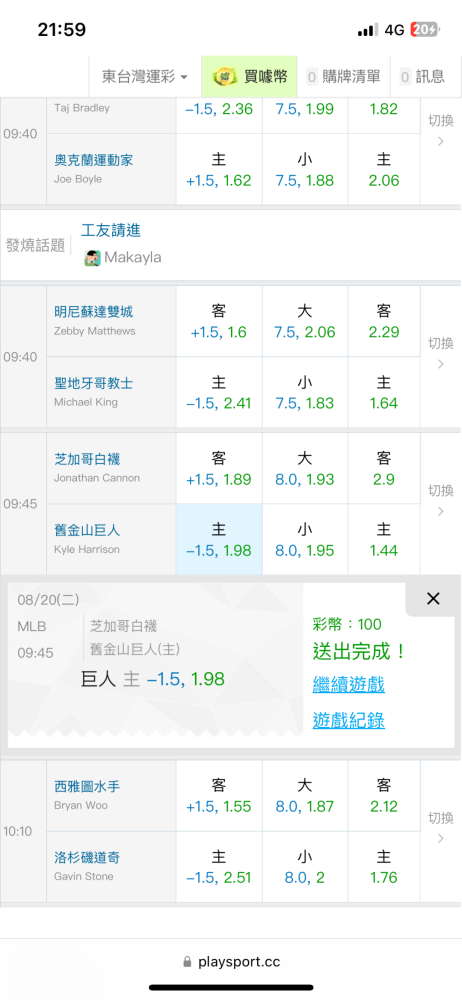Click the Kyle Harrison pitcher name
The height and width of the screenshot is (1000, 462).
(87, 549)
